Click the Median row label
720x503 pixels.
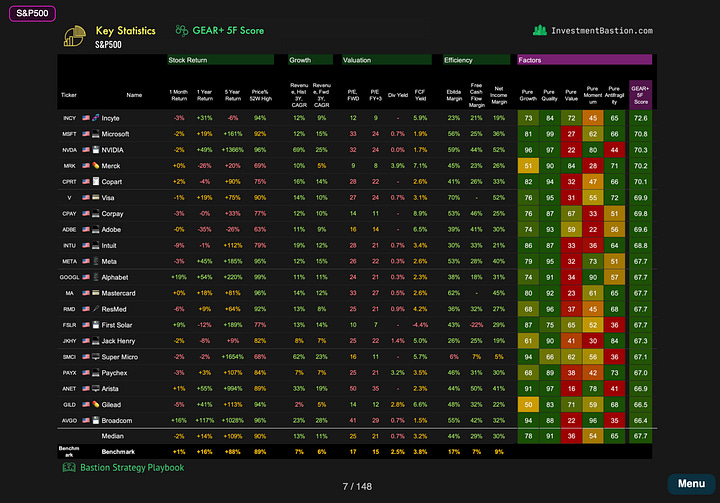tap(112, 436)
